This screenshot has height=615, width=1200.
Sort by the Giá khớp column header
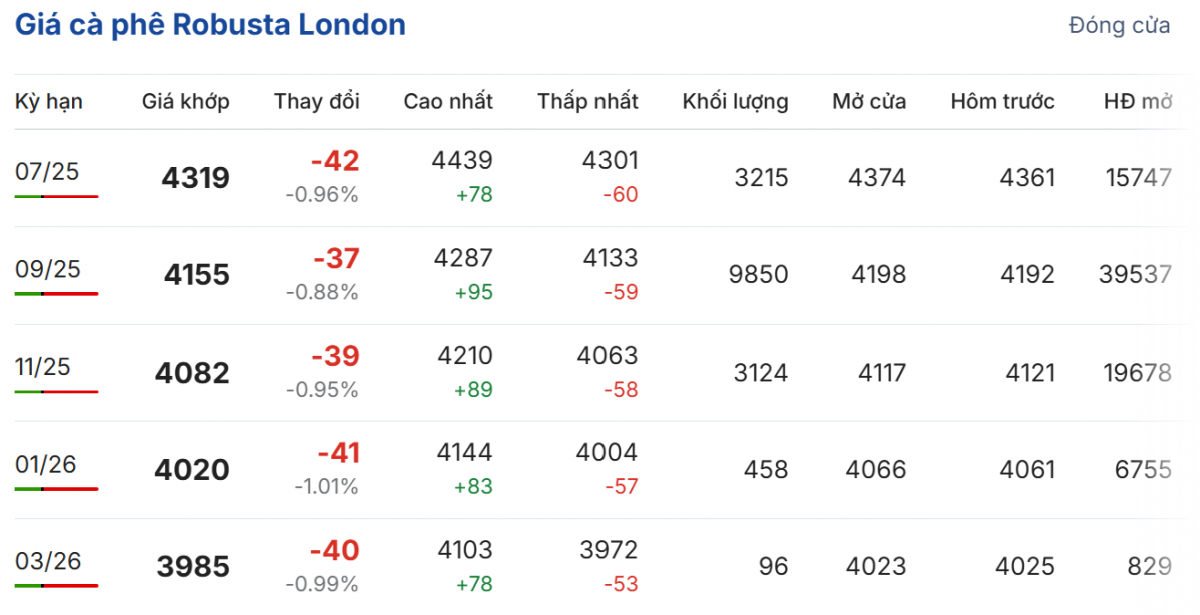tap(186, 101)
